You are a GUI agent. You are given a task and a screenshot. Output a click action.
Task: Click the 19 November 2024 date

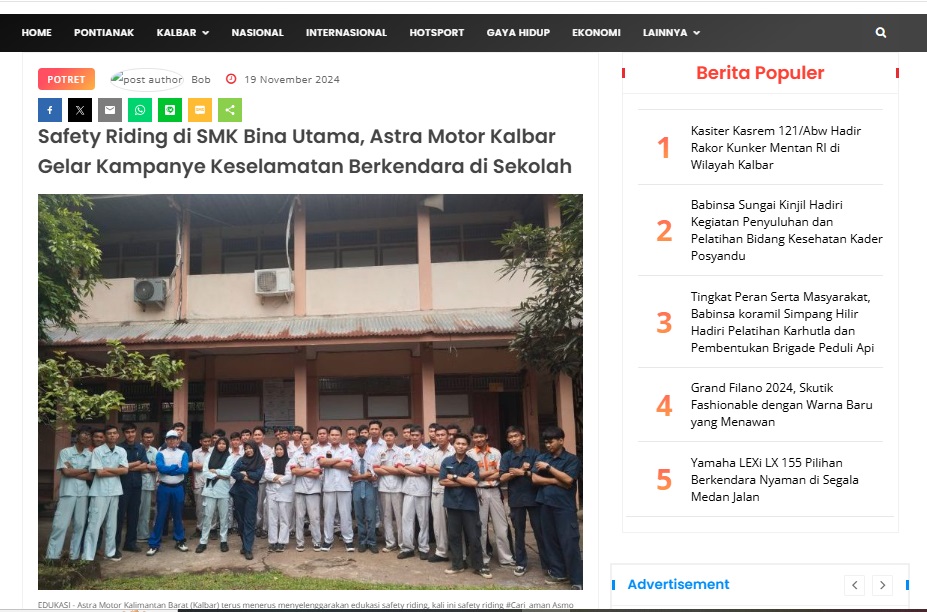[x=292, y=79]
